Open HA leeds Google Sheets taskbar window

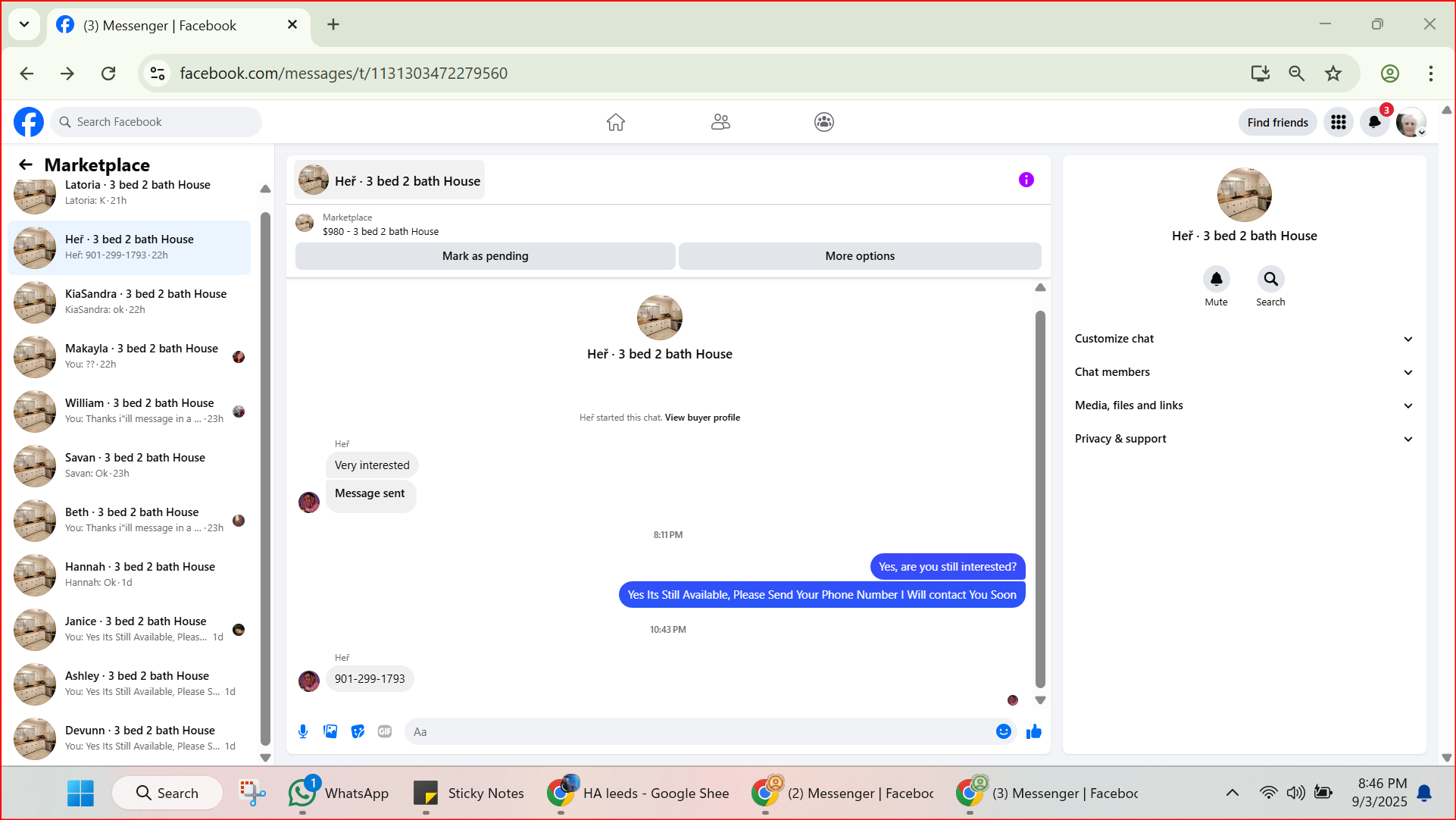pos(638,793)
